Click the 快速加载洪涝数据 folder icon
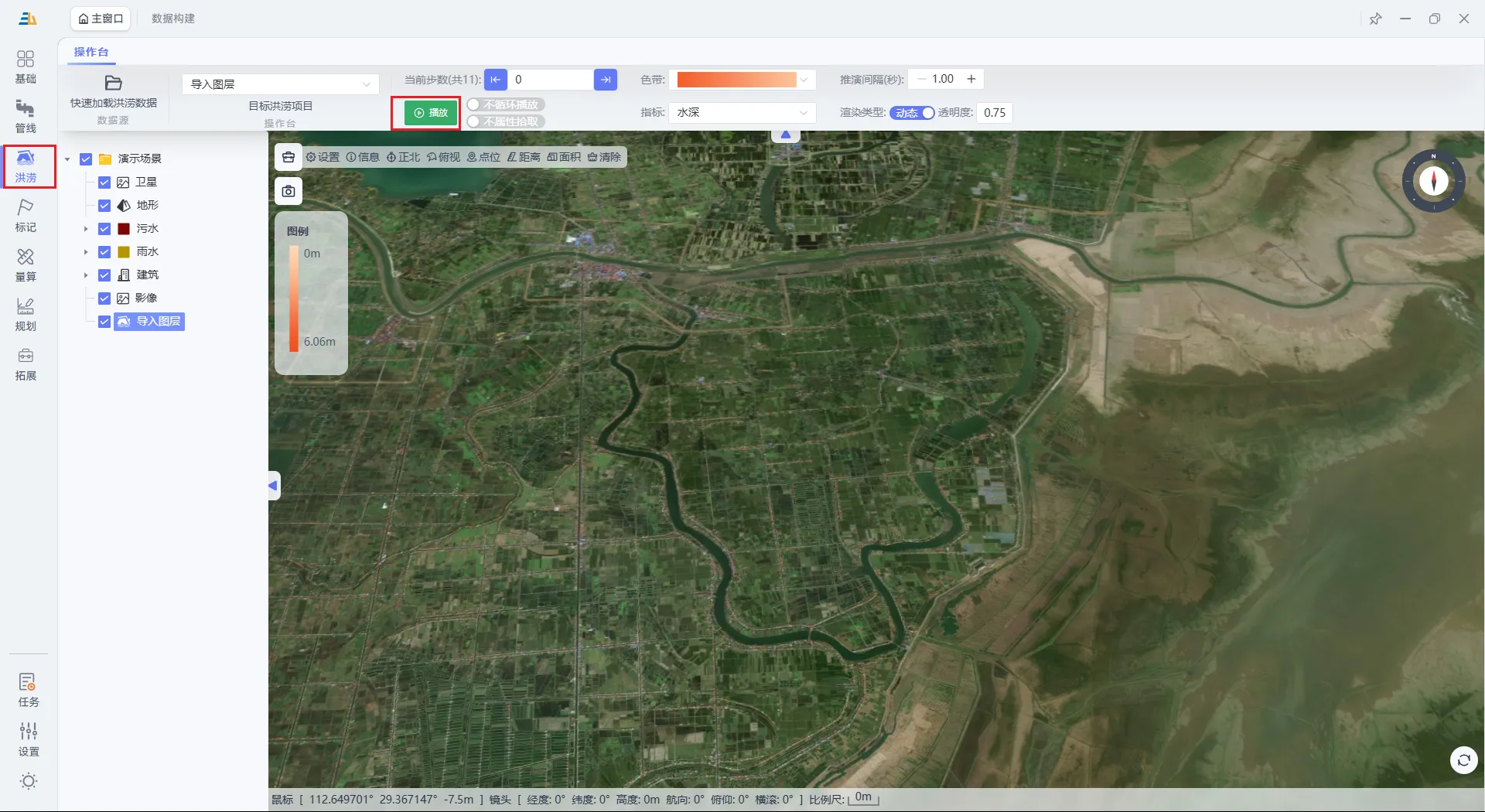The height and width of the screenshot is (812, 1485). 114,83
